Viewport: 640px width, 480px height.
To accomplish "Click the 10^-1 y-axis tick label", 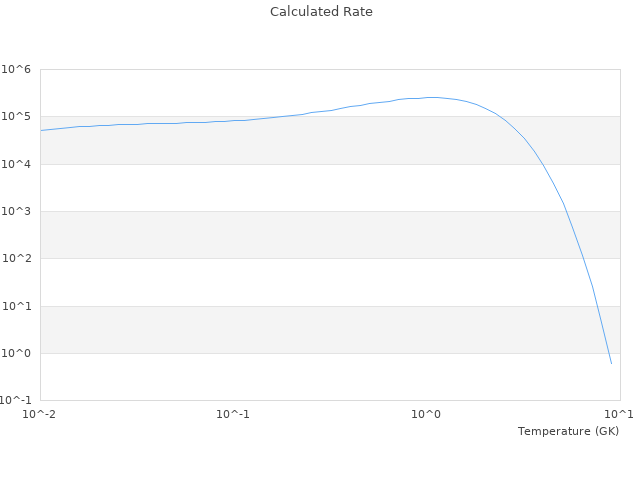I will (x=18, y=401).
